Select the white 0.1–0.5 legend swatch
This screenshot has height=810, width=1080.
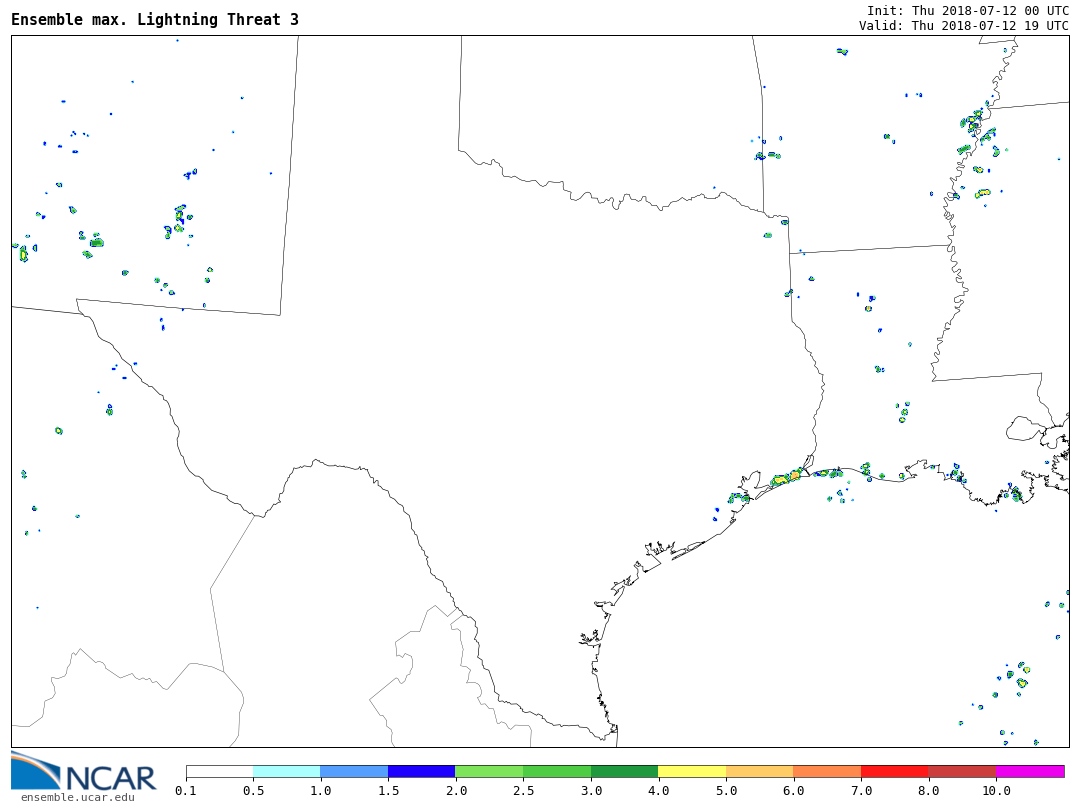pyautogui.click(x=219, y=771)
